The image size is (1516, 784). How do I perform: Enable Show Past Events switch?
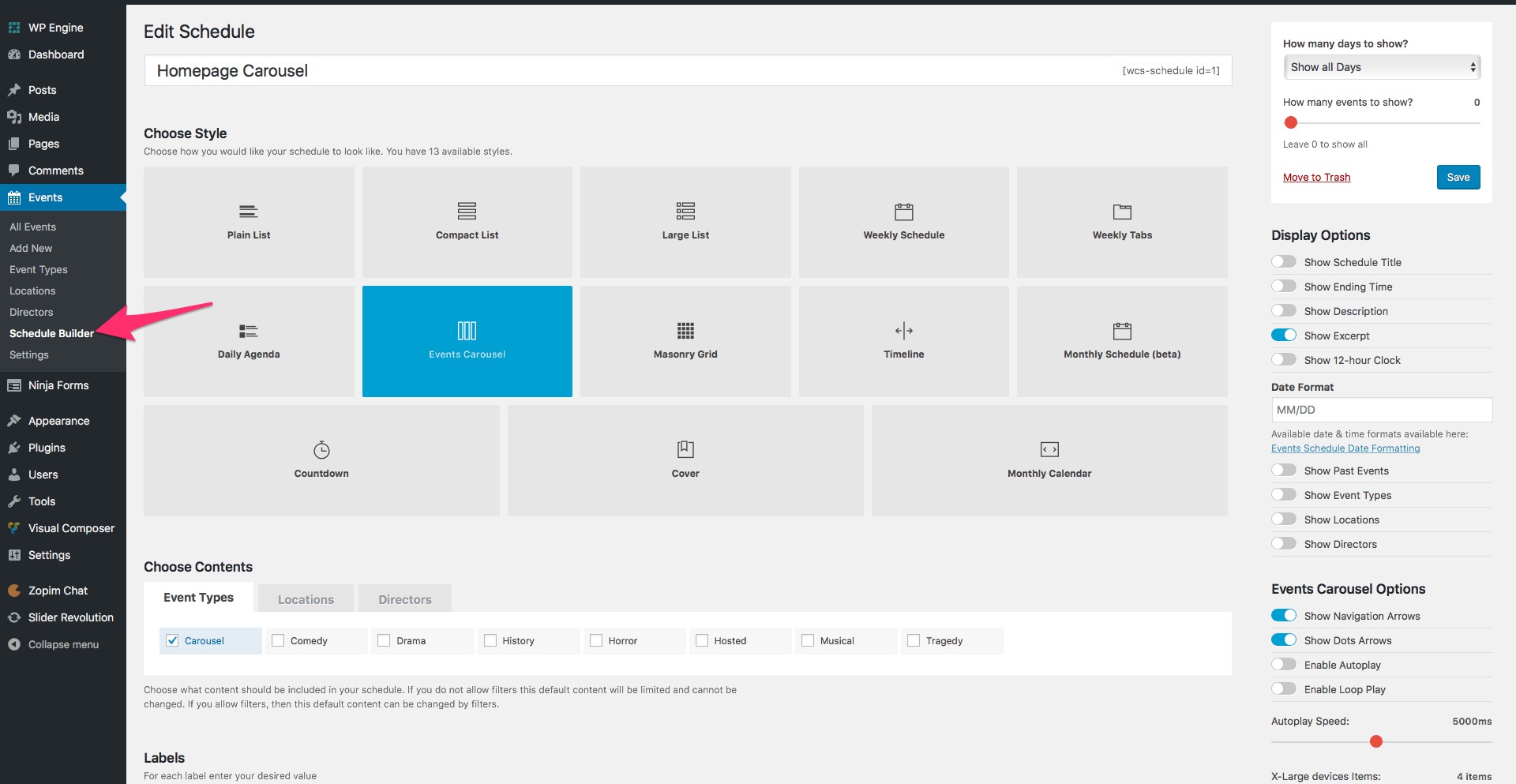(1284, 470)
